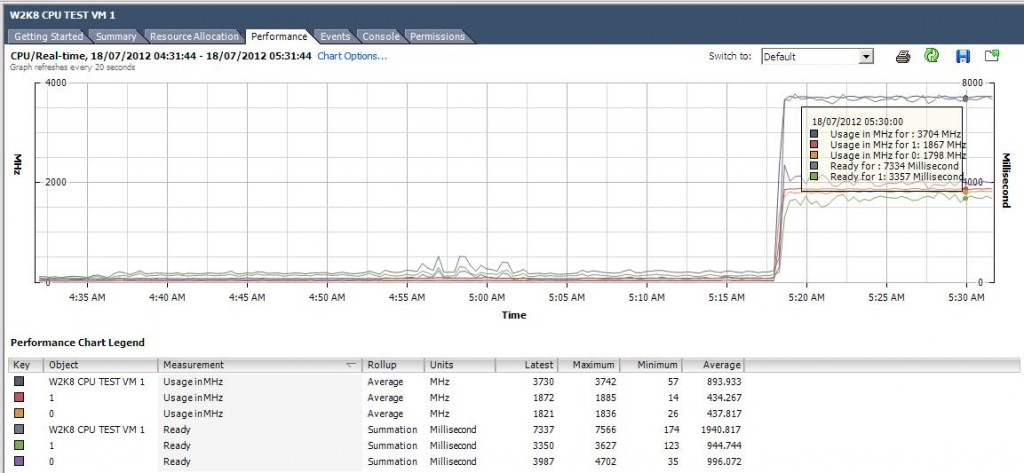Viewport: 1024px width, 473px height.
Task: Click the 5:00 AM time axis label
Action: pos(487,297)
